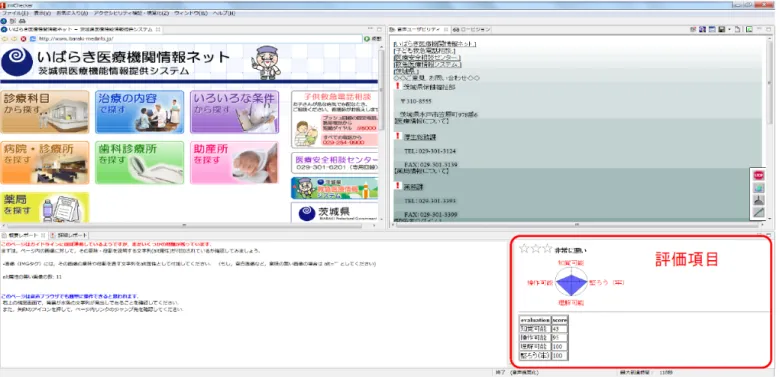This screenshot has height=377, width=780.
Task: Click the settings icon left of blue grid icon
Action: (x=693, y=30)
